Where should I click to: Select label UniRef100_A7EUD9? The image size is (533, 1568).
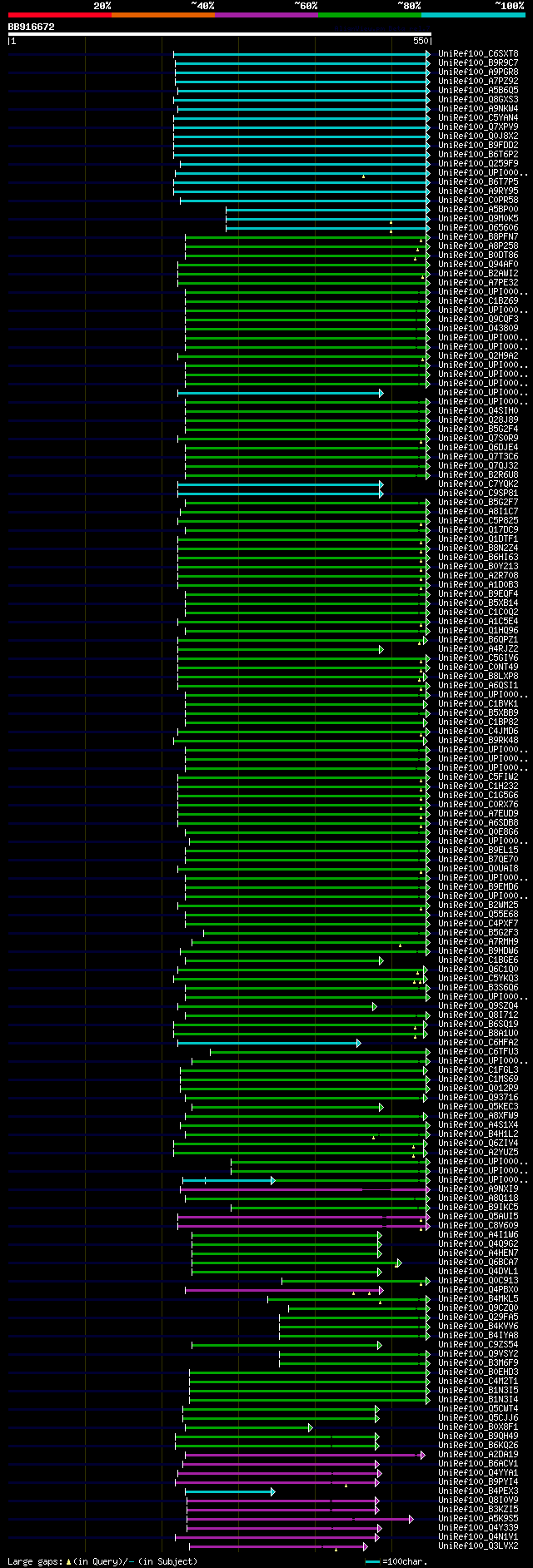click(x=478, y=813)
